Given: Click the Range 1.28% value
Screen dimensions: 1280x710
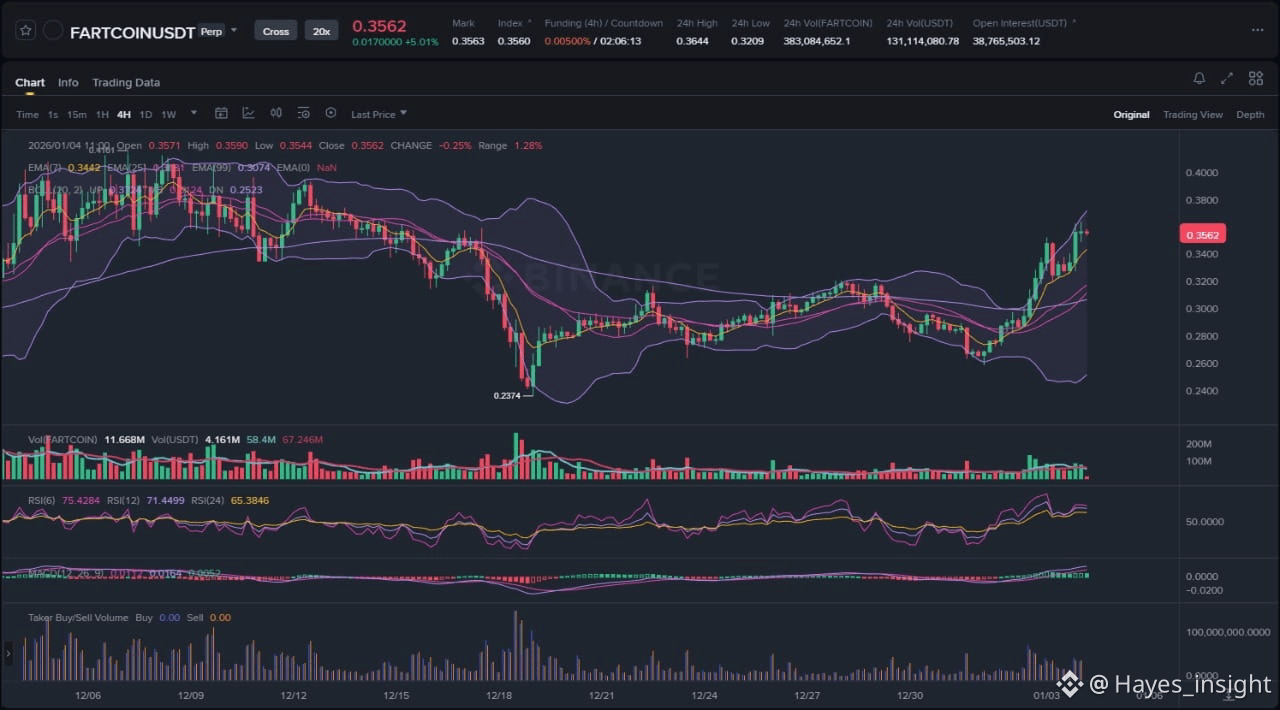Looking at the screenshot, I should pyautogui.click(x=528, y=145).
